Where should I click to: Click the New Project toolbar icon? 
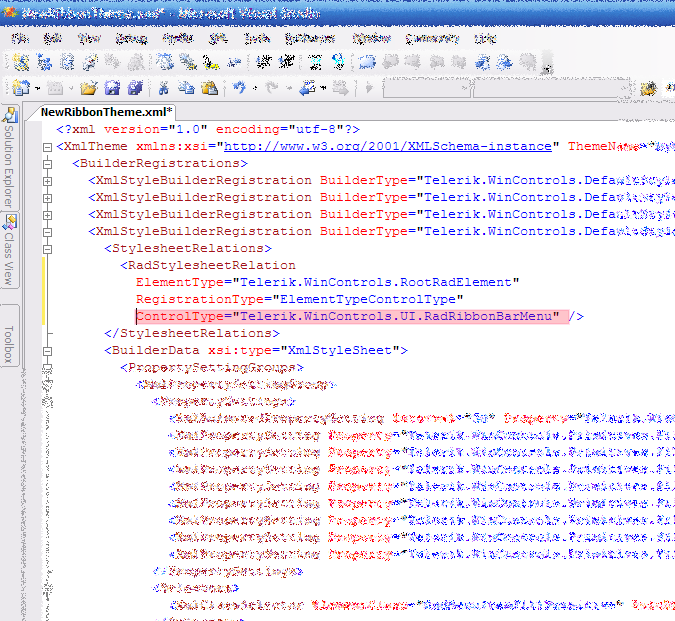pyautogui.click(x=20, y=88)
